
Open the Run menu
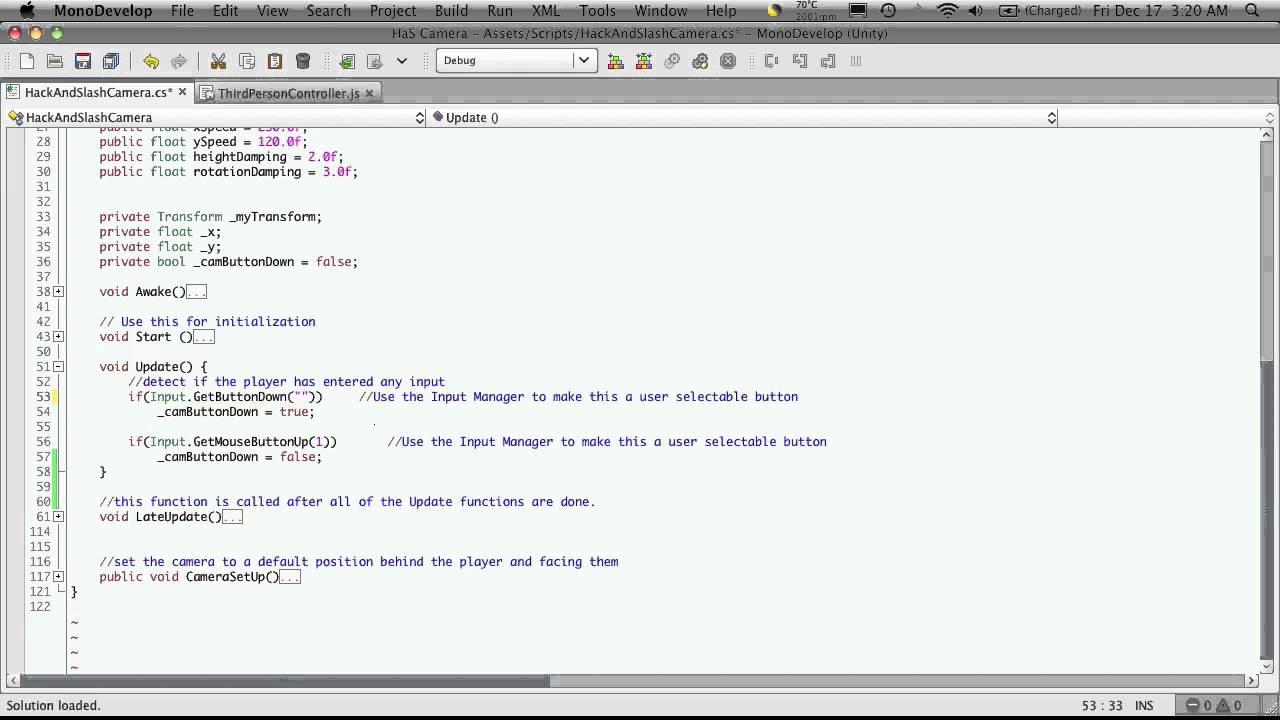[x=500, y=11]
